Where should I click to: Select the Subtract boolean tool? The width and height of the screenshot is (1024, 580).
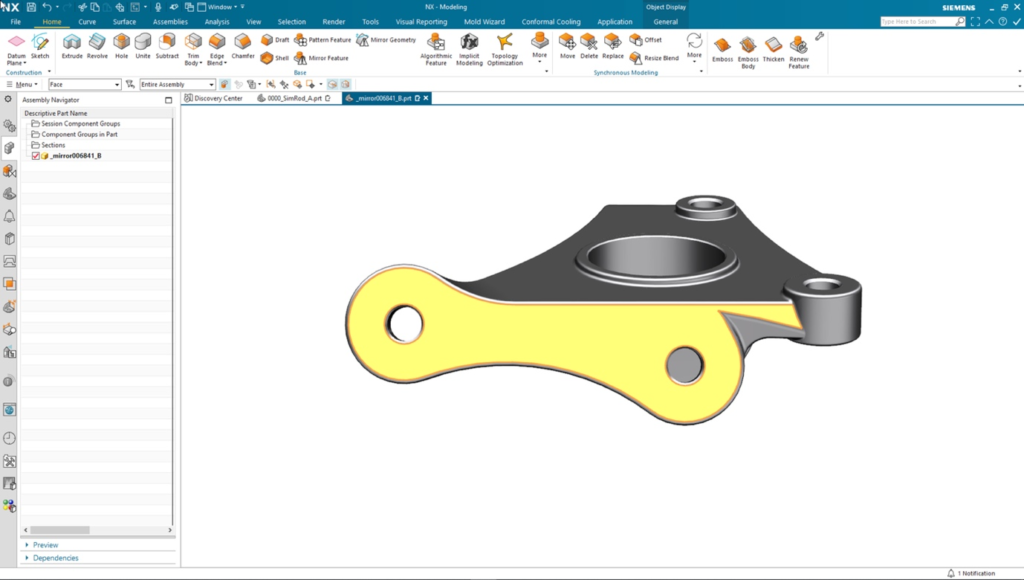(167, 46)
